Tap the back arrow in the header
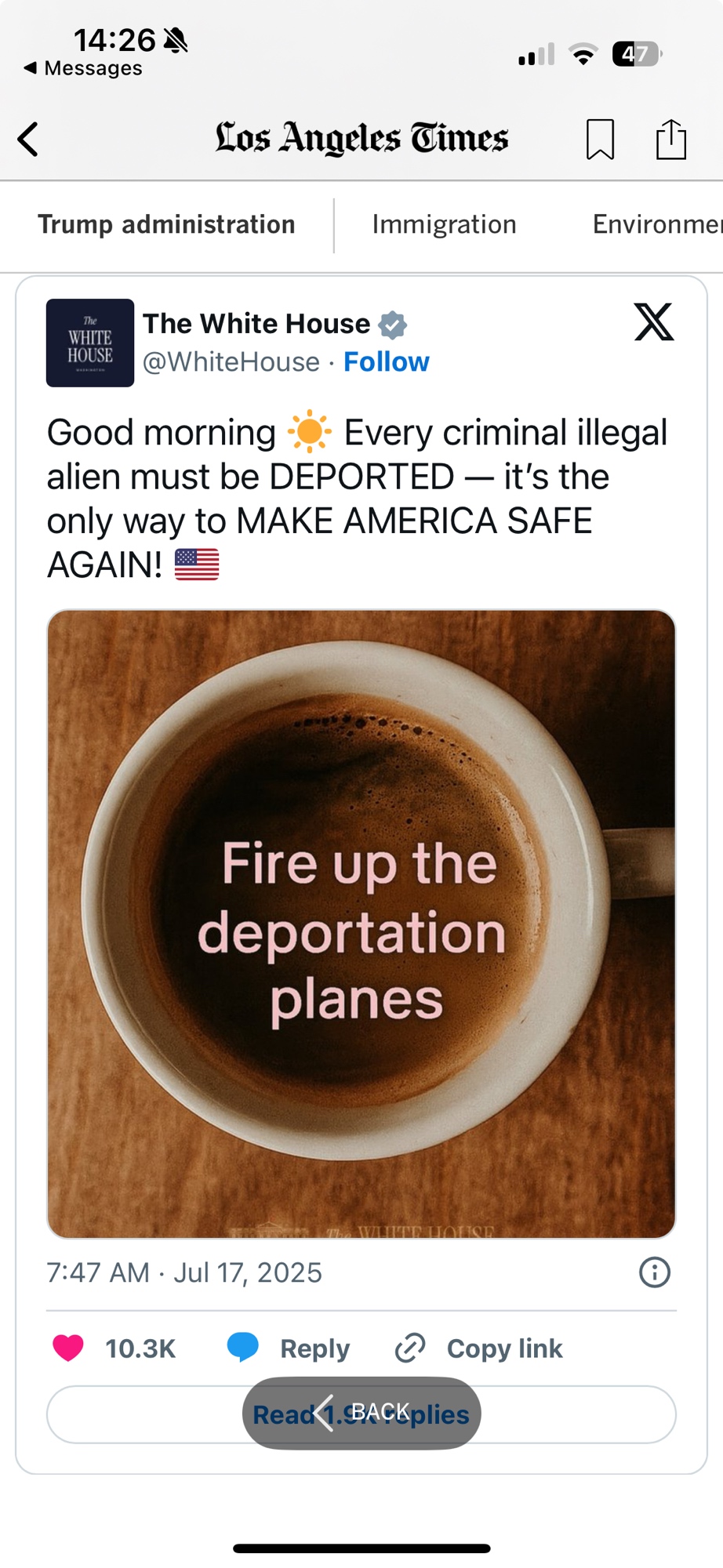The width and height of the screenshot is (723, 1568). tap(28, 140)
